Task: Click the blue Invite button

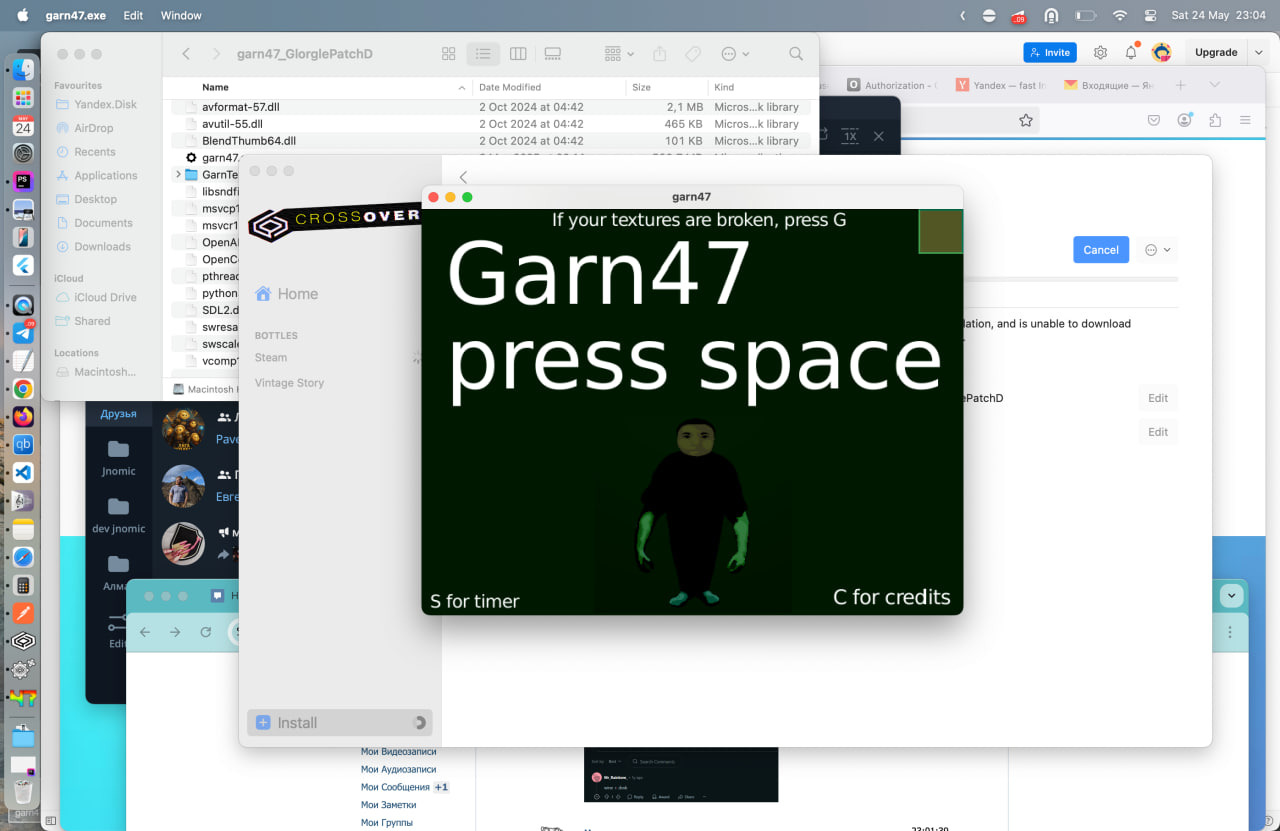Action: [1050, 52]
